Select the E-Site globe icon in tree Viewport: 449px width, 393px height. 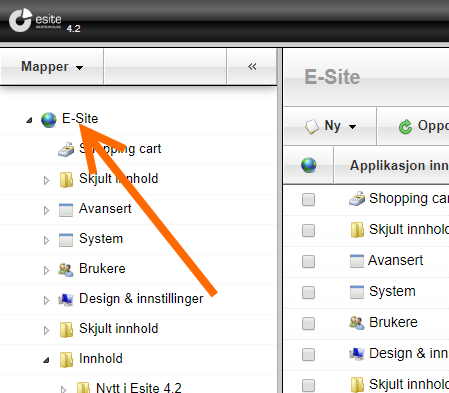pos(49,120)
